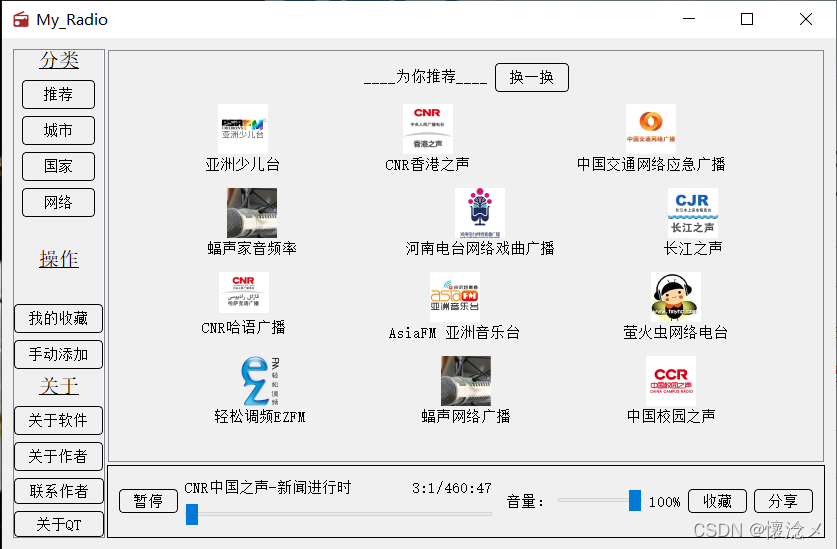Click the 蝠声网络广播 station name
Image resolution: width=837 pixels, height=549 pixels.
tap(465, 416)
